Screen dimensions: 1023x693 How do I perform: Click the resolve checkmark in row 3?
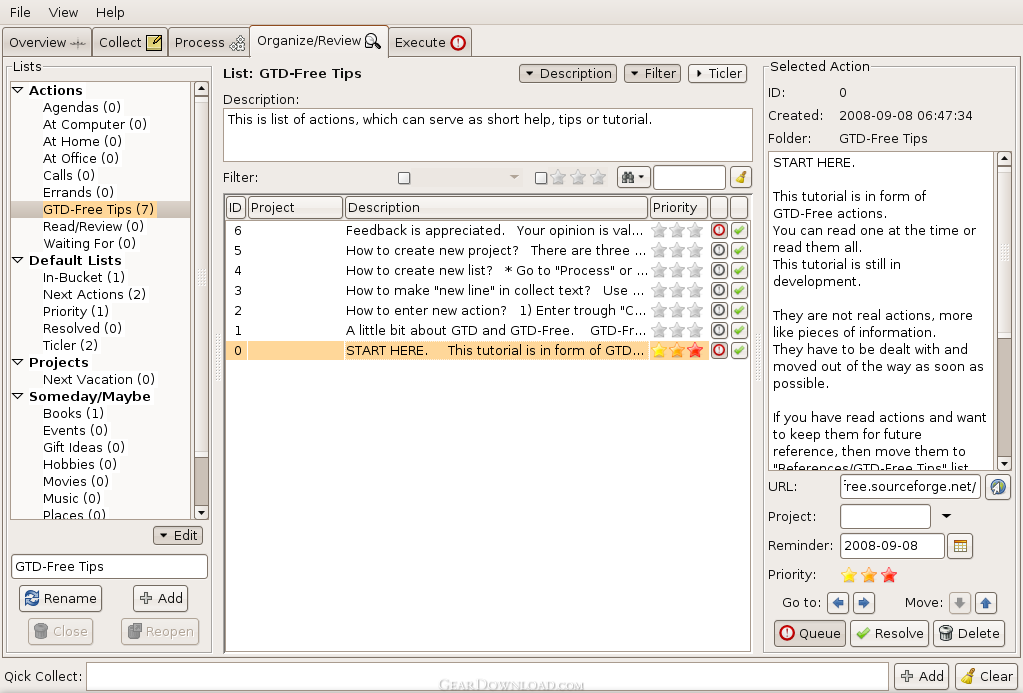[739, 290]
